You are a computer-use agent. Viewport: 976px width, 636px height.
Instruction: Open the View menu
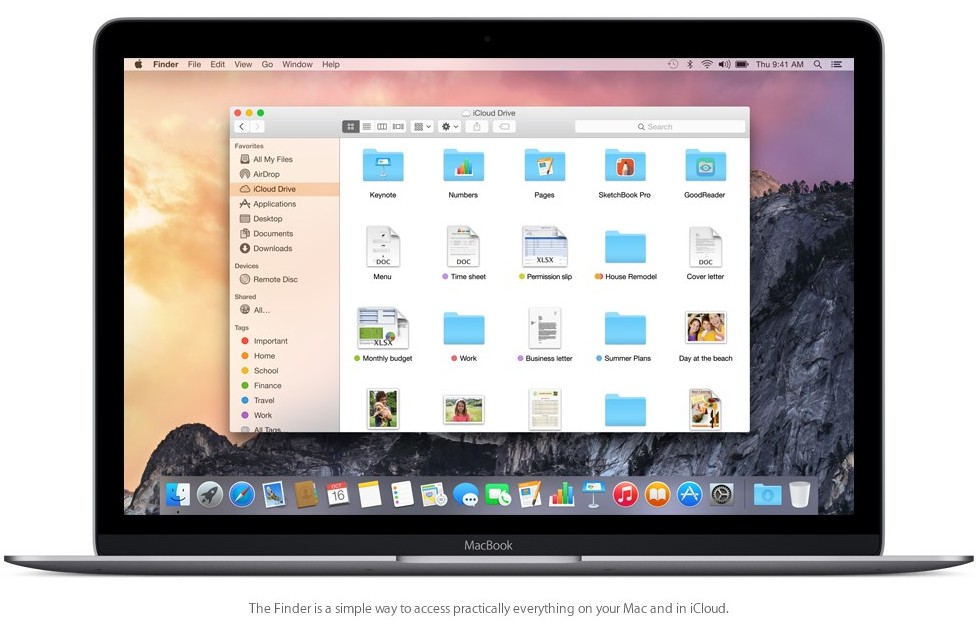(x=243, y=64)
